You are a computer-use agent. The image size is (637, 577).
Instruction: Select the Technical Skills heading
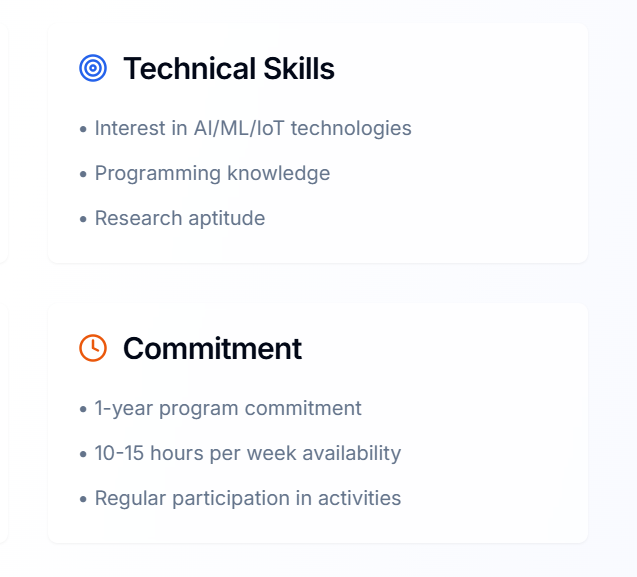point(229,68)
